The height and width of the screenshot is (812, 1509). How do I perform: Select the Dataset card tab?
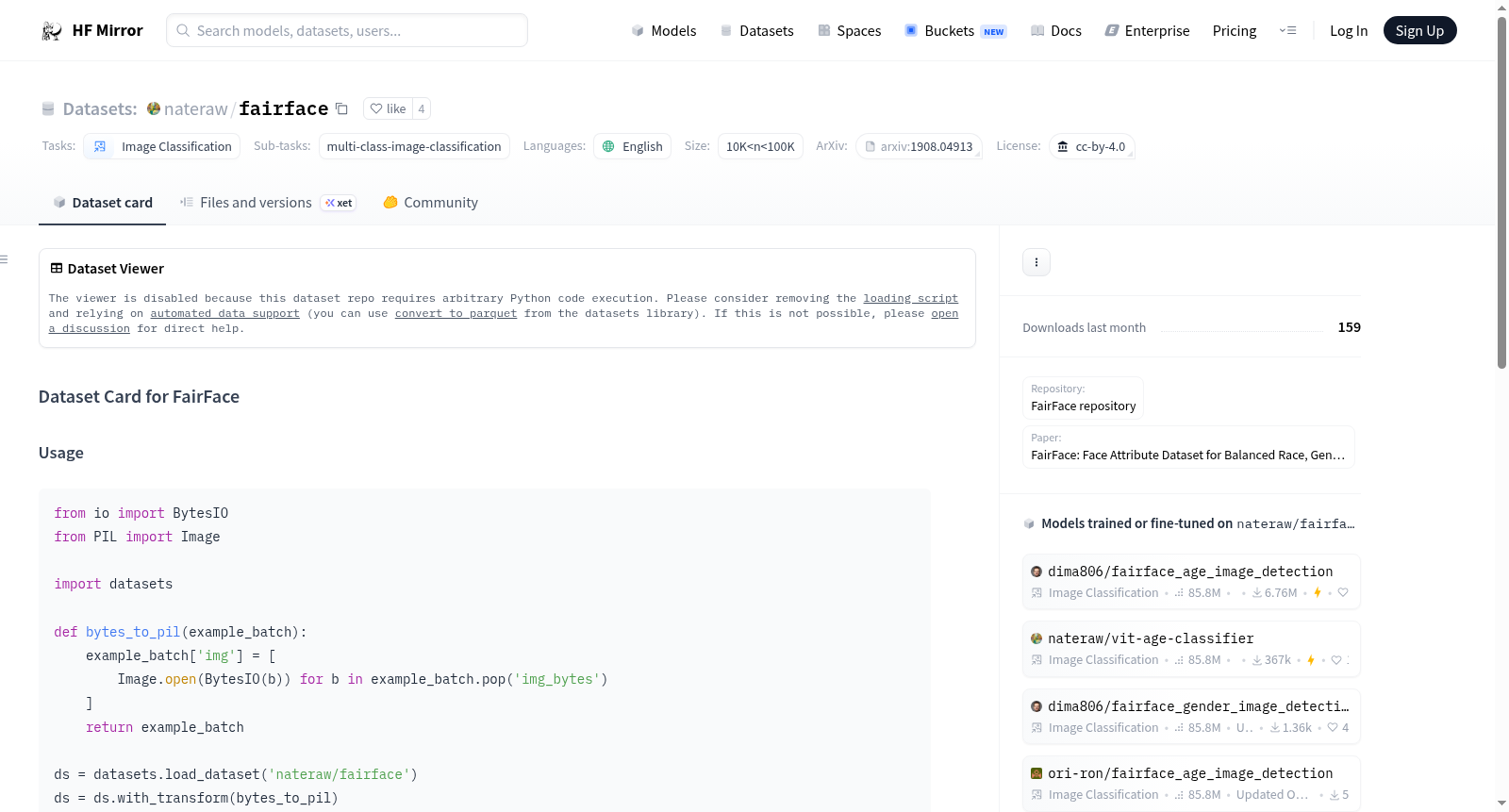pos(102,203)
